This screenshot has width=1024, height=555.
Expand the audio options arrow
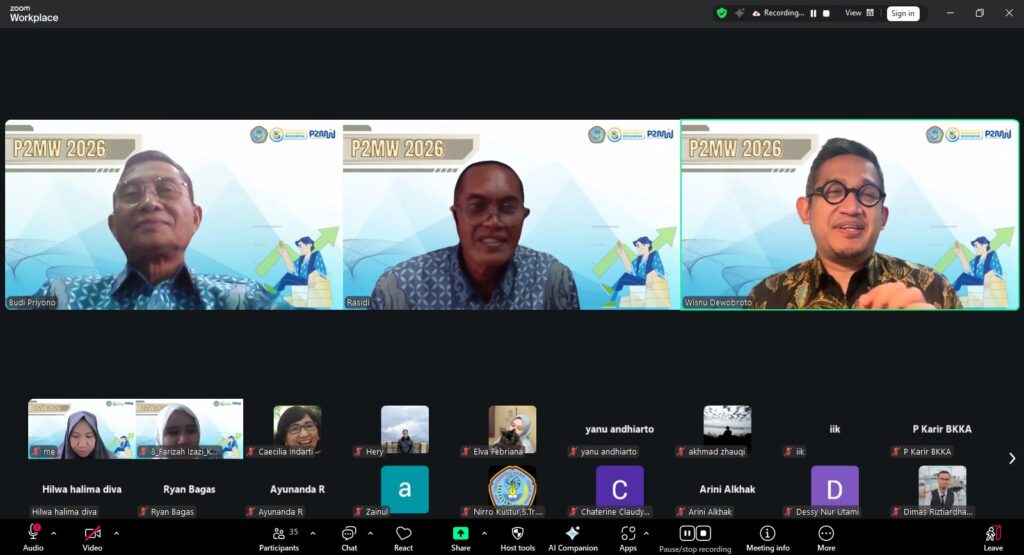(x=54, y=533)
